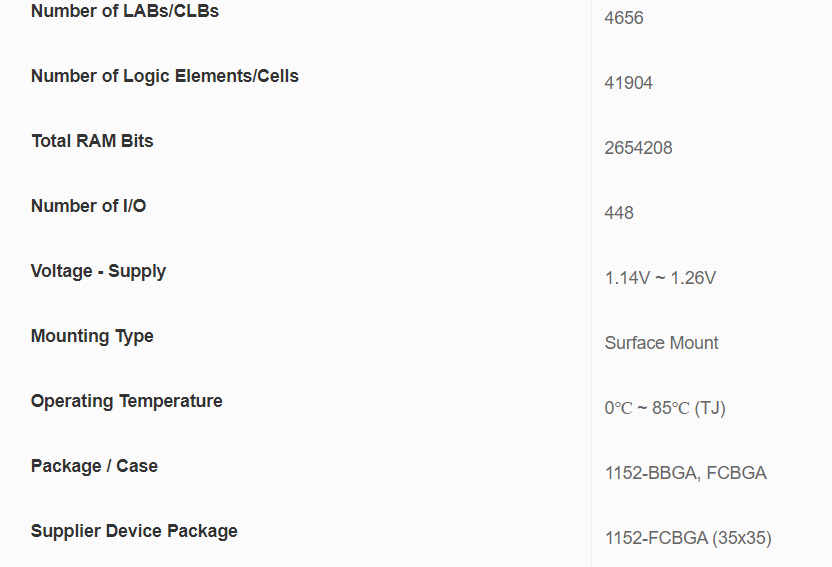Viewport: 832px width, 567px height.
Task: Select the 1152-BBGA, FCBGA package value
Action: click(685, 473)
